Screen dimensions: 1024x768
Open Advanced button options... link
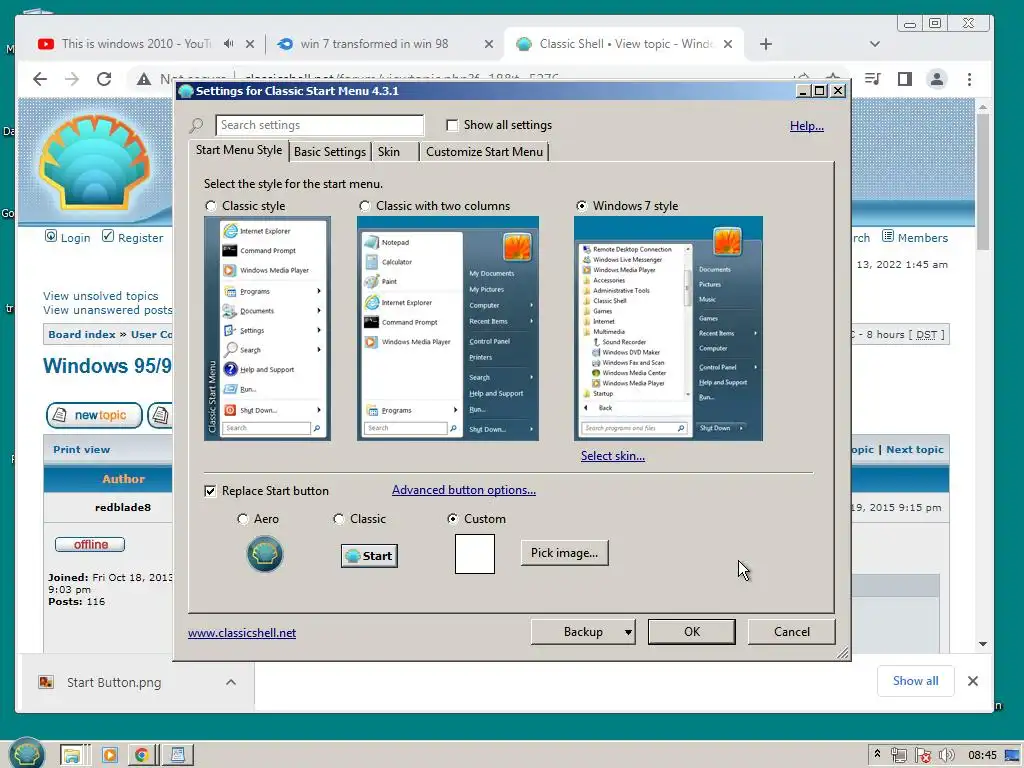tap(464, 490)
